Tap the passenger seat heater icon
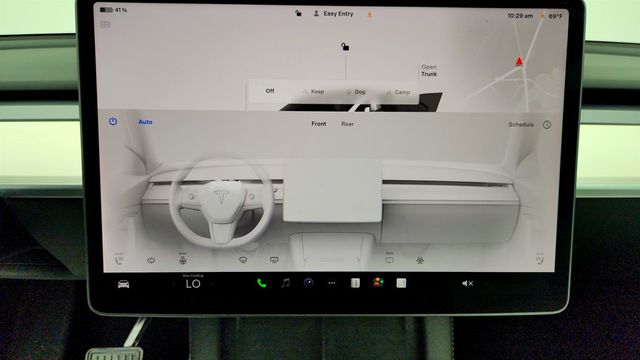The width and height of the screenshot is (640, 360). coord(540,259)
